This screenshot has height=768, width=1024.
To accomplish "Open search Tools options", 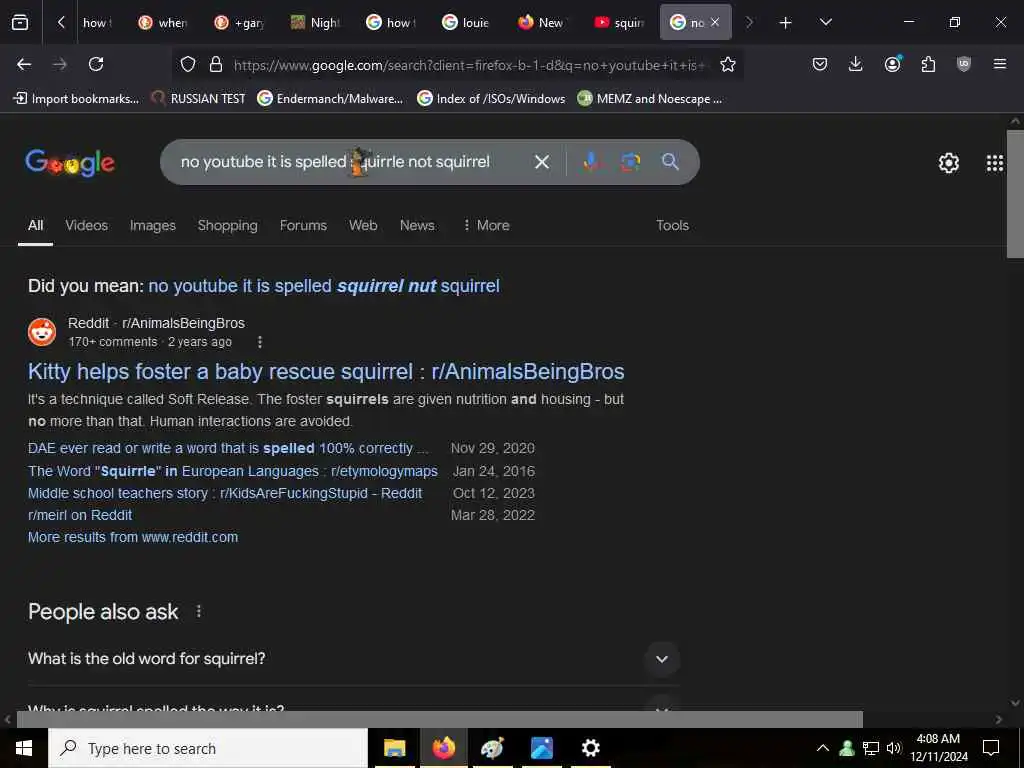I will tap(672, 225).
